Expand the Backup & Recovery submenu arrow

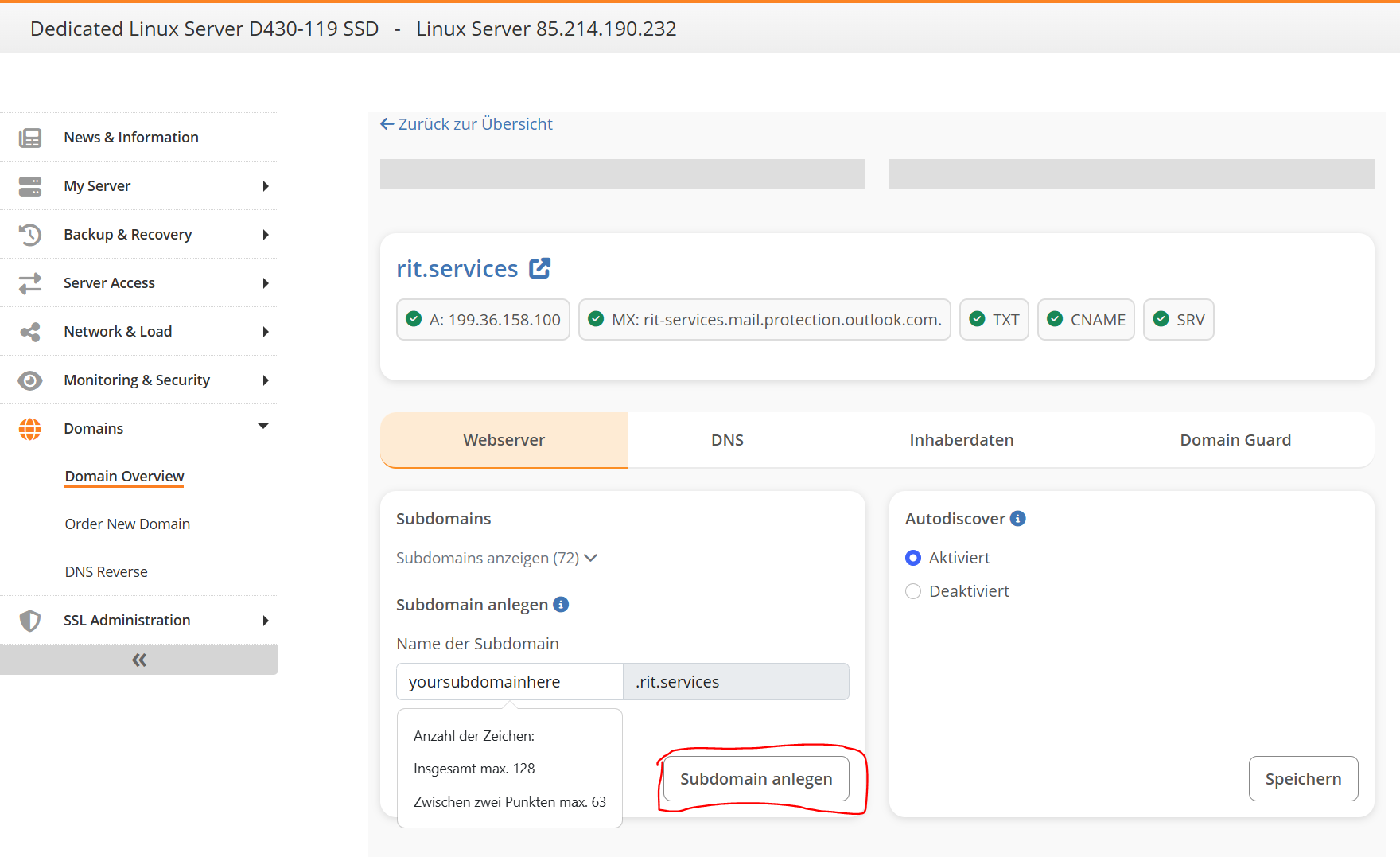click(x=266, y=235)
